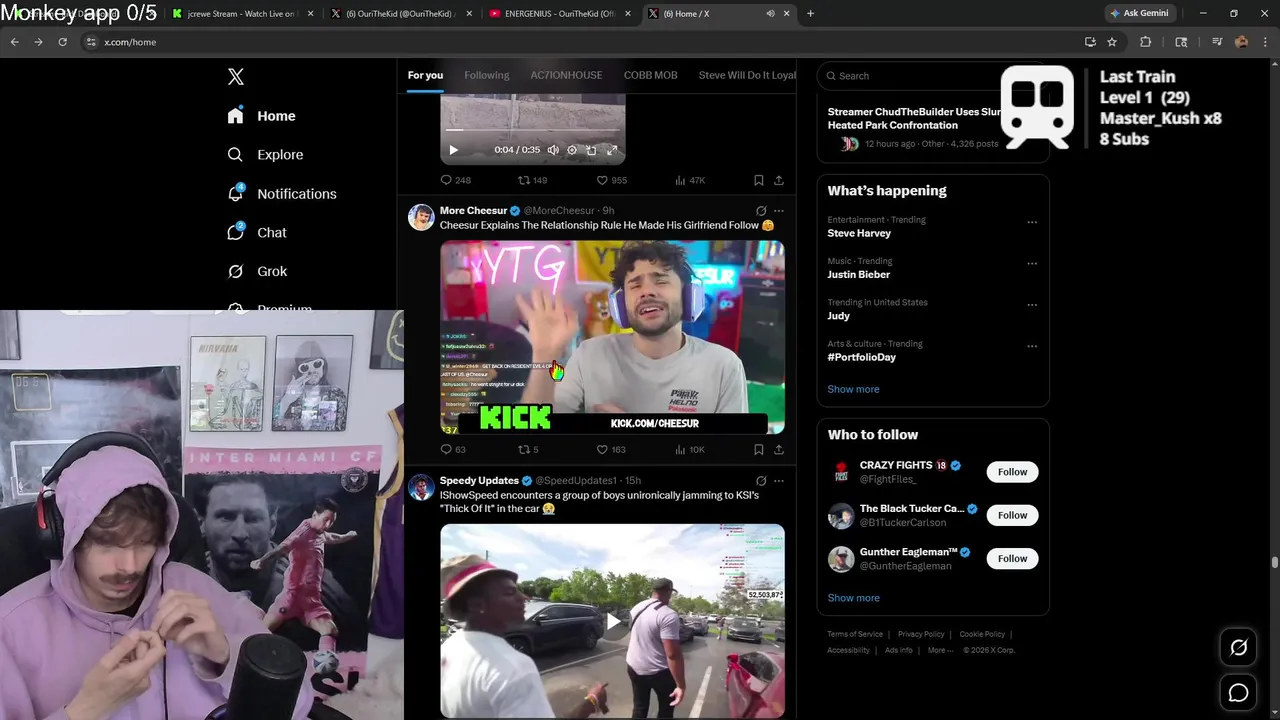Open the Cheesur video thumbnail
The width and height of the screenshot is (1280, 720).
tap(612, 337)
